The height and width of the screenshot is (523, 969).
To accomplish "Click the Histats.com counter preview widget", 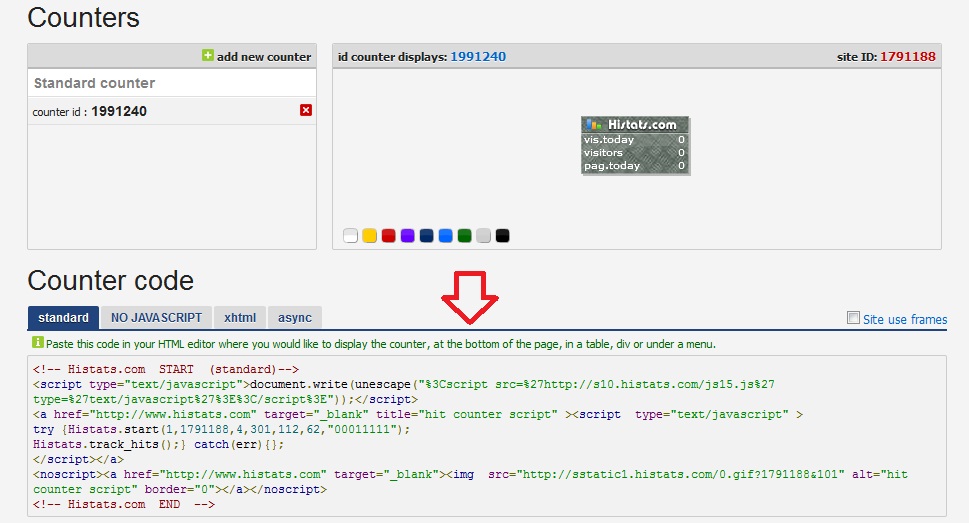I will click(x=635, y=145).
